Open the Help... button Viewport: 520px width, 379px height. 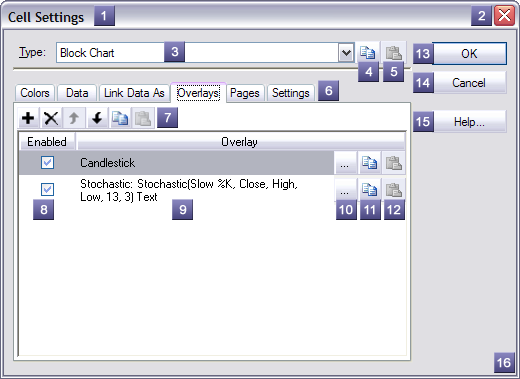click(469, 122)
